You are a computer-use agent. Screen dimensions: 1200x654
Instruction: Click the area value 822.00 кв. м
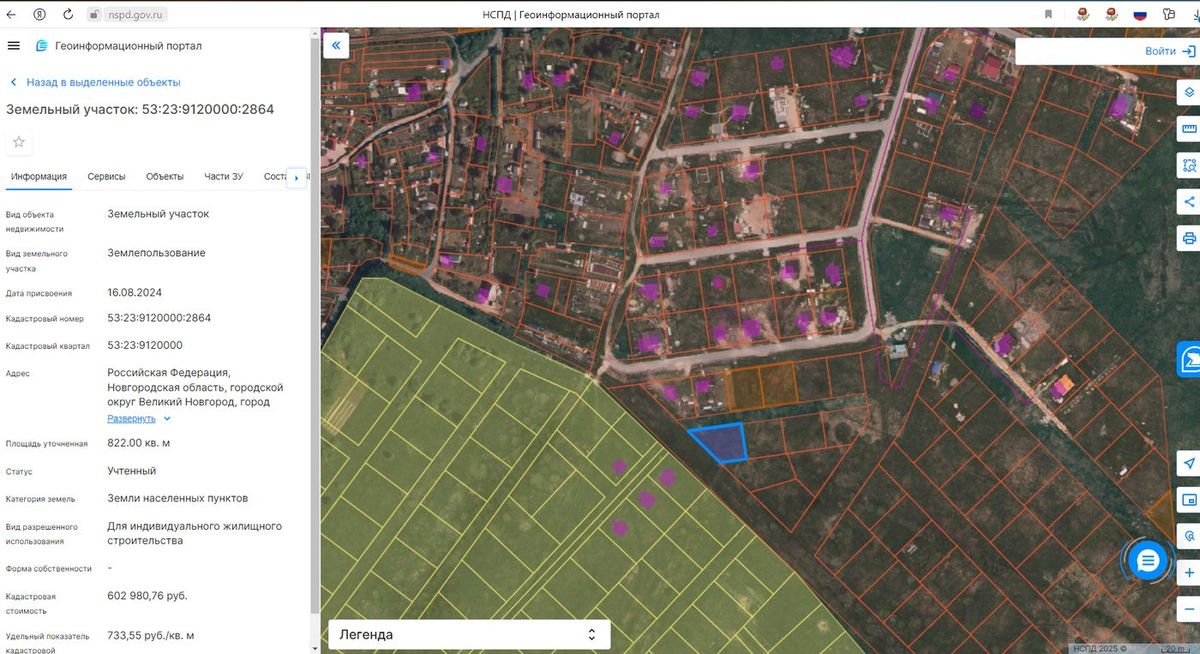coord(139,443)
